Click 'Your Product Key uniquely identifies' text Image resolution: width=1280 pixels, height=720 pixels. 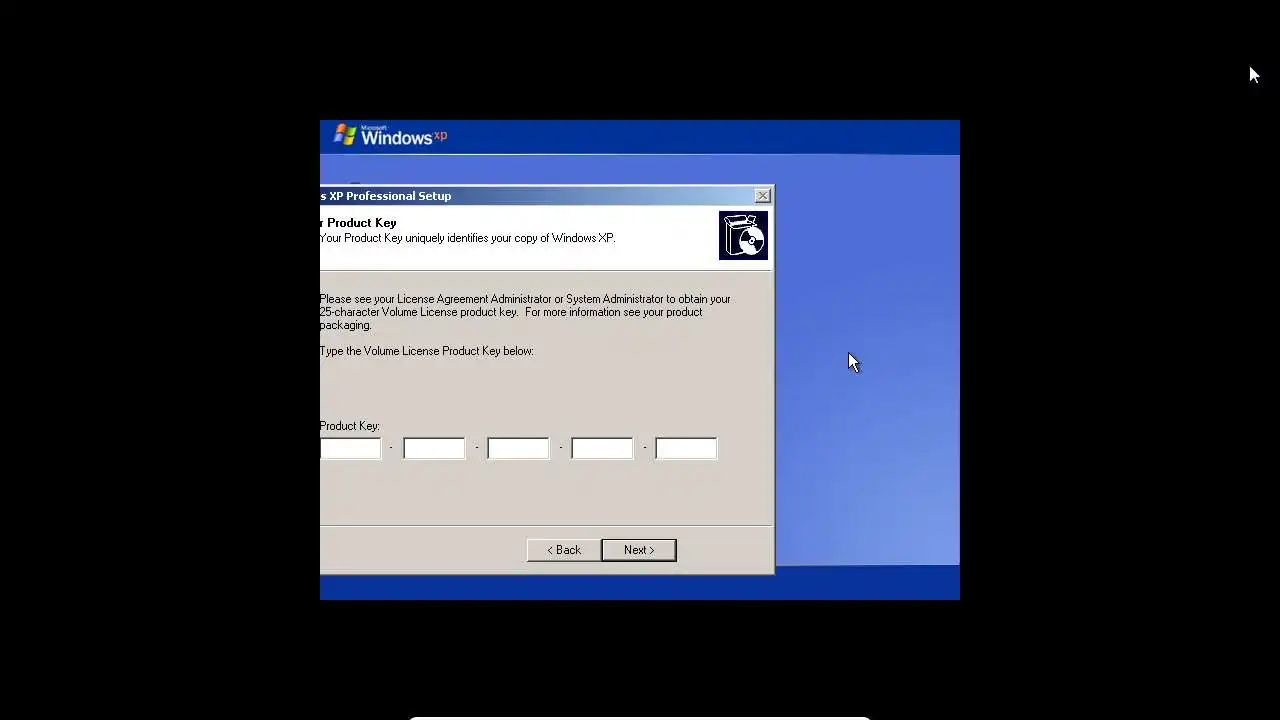[x=467, y=238]
